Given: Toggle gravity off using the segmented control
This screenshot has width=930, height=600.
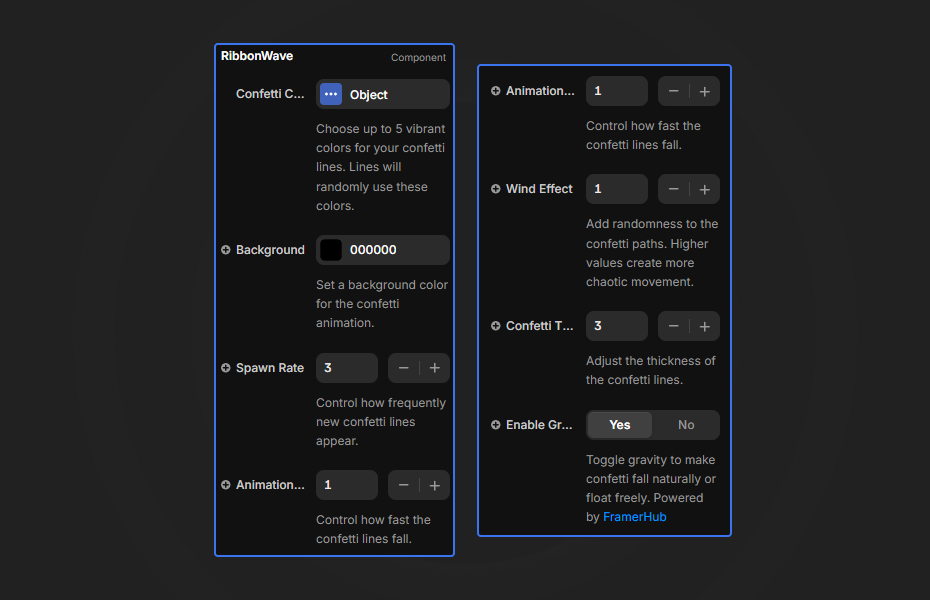Looking at the screenshot, I should [x=686, y=424].
